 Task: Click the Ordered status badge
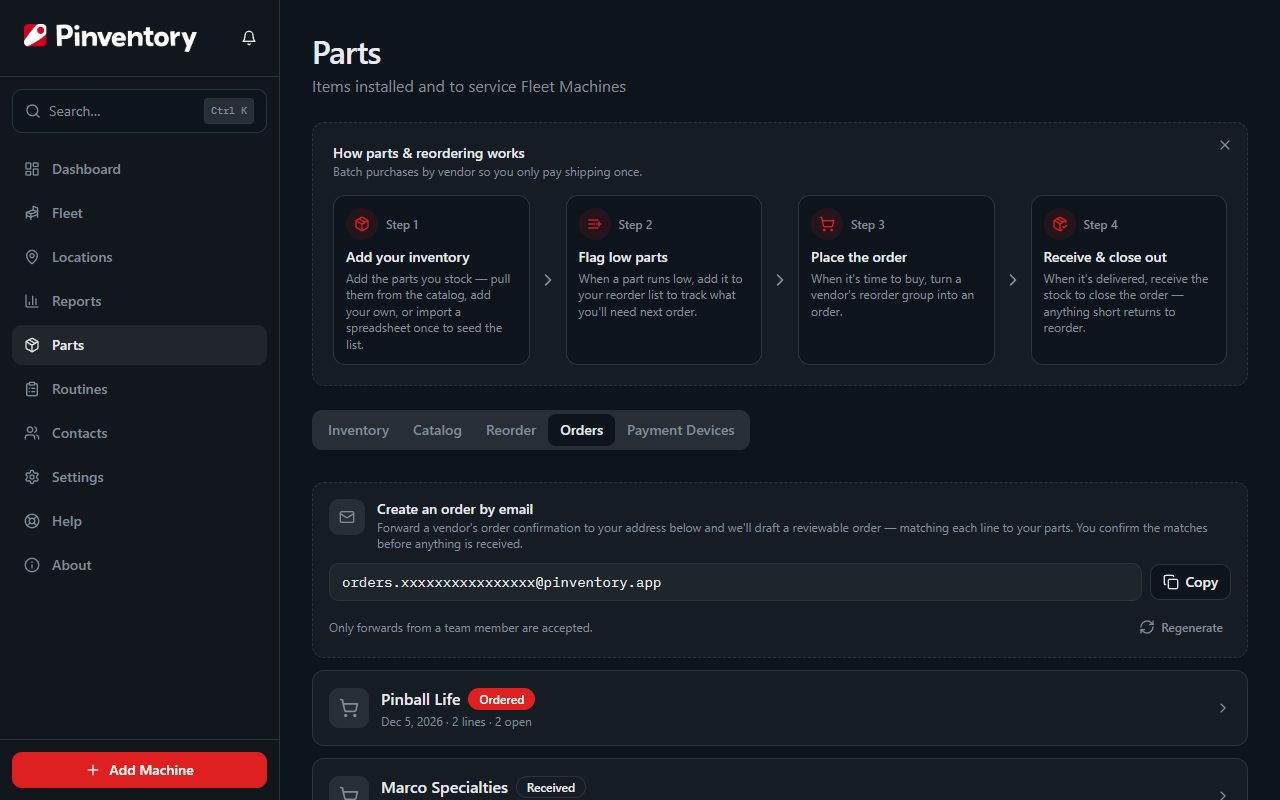pos(502,699)
